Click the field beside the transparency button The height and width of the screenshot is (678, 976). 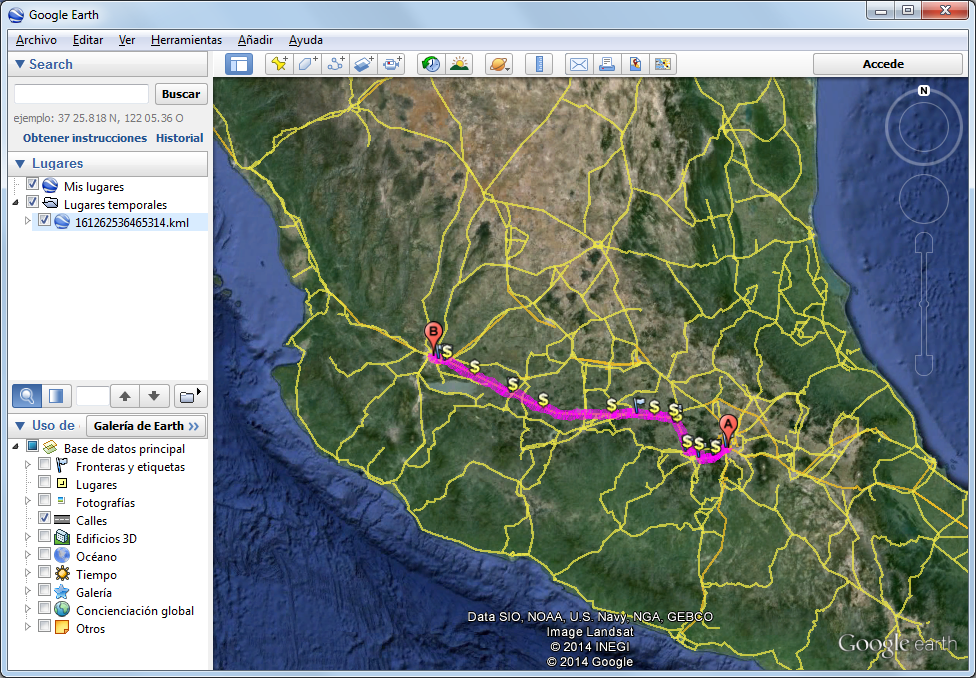(92, 396)
